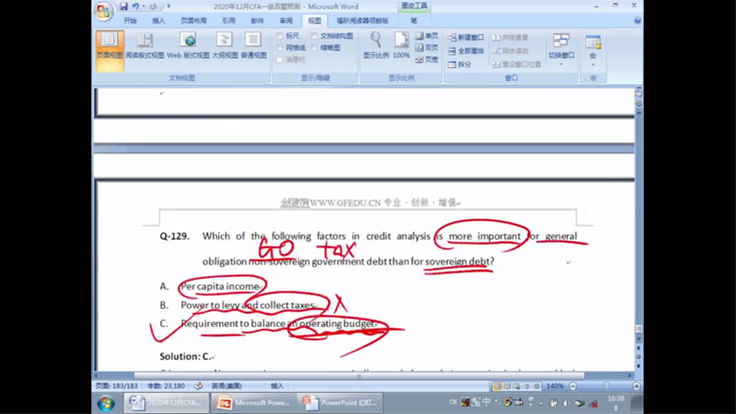Image resolution: width=736 pixels, height=414 pixels.
Task: Click 全部重排 (Arrange All)
Action: pos(466,51)
